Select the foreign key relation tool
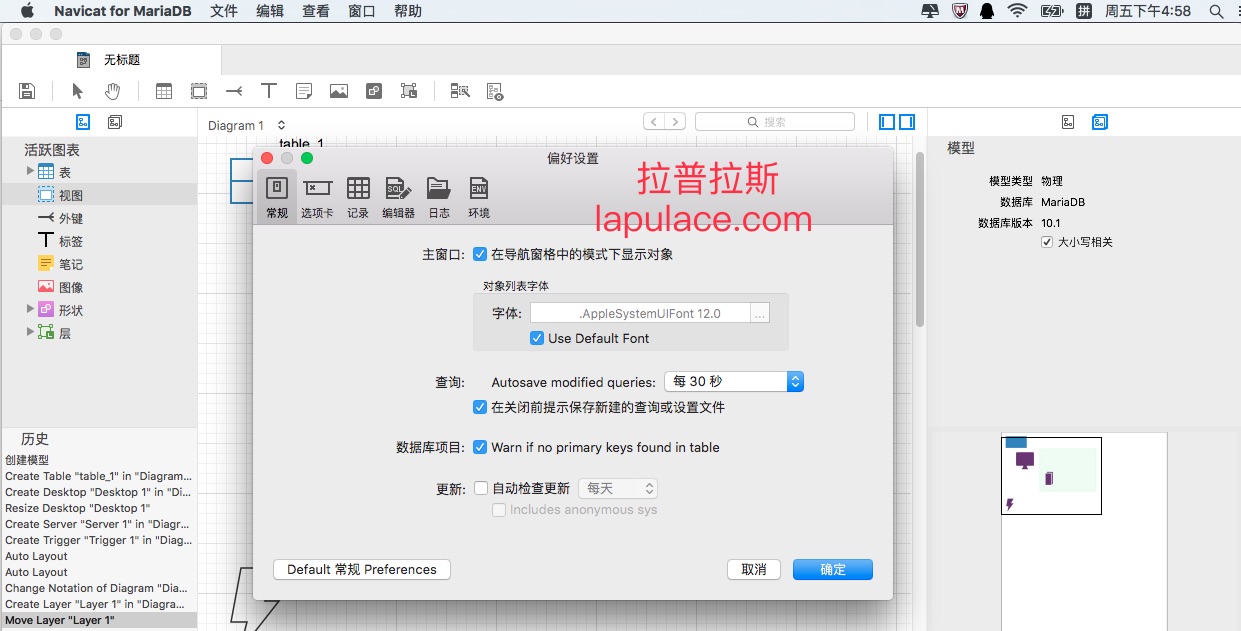Image resolution: width=1241 pixels, height=631 pixels. coord(234,91)
